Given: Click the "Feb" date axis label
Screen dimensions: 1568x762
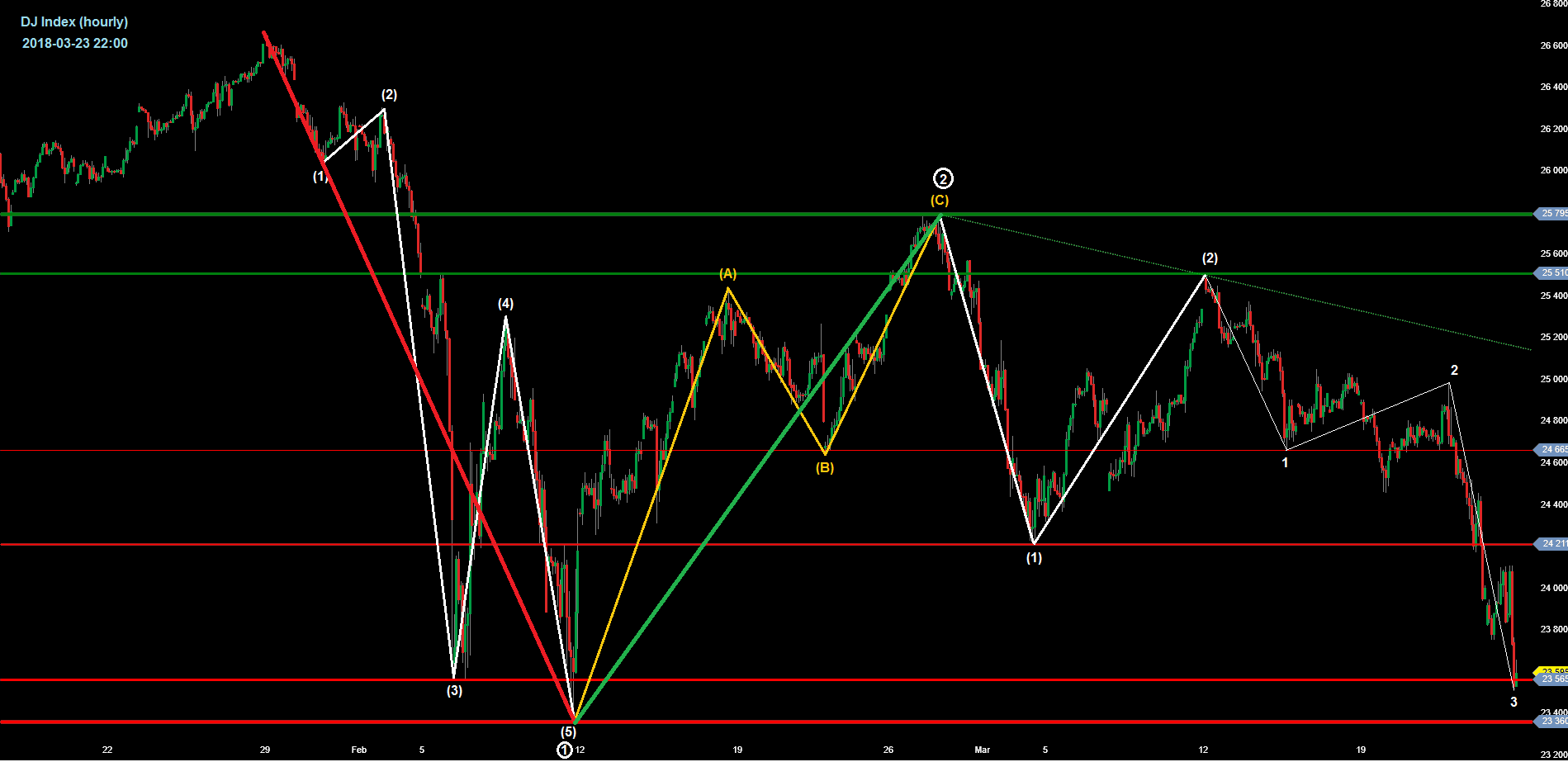Looking at the screenshot, I should (x=358, y=750).
